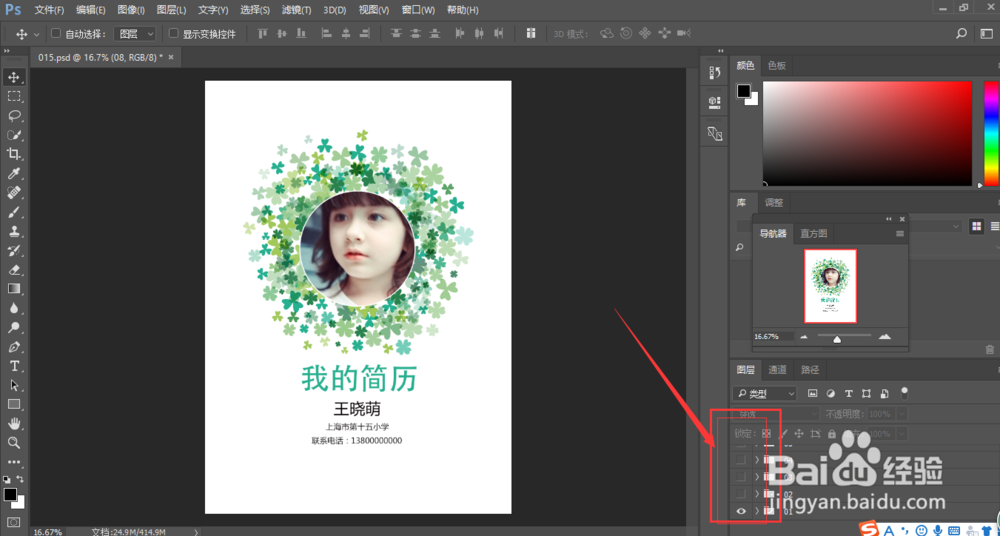Open the 文件(F) menu
This screenshot has height=536, width=1000.
click(x=49, y=10)
